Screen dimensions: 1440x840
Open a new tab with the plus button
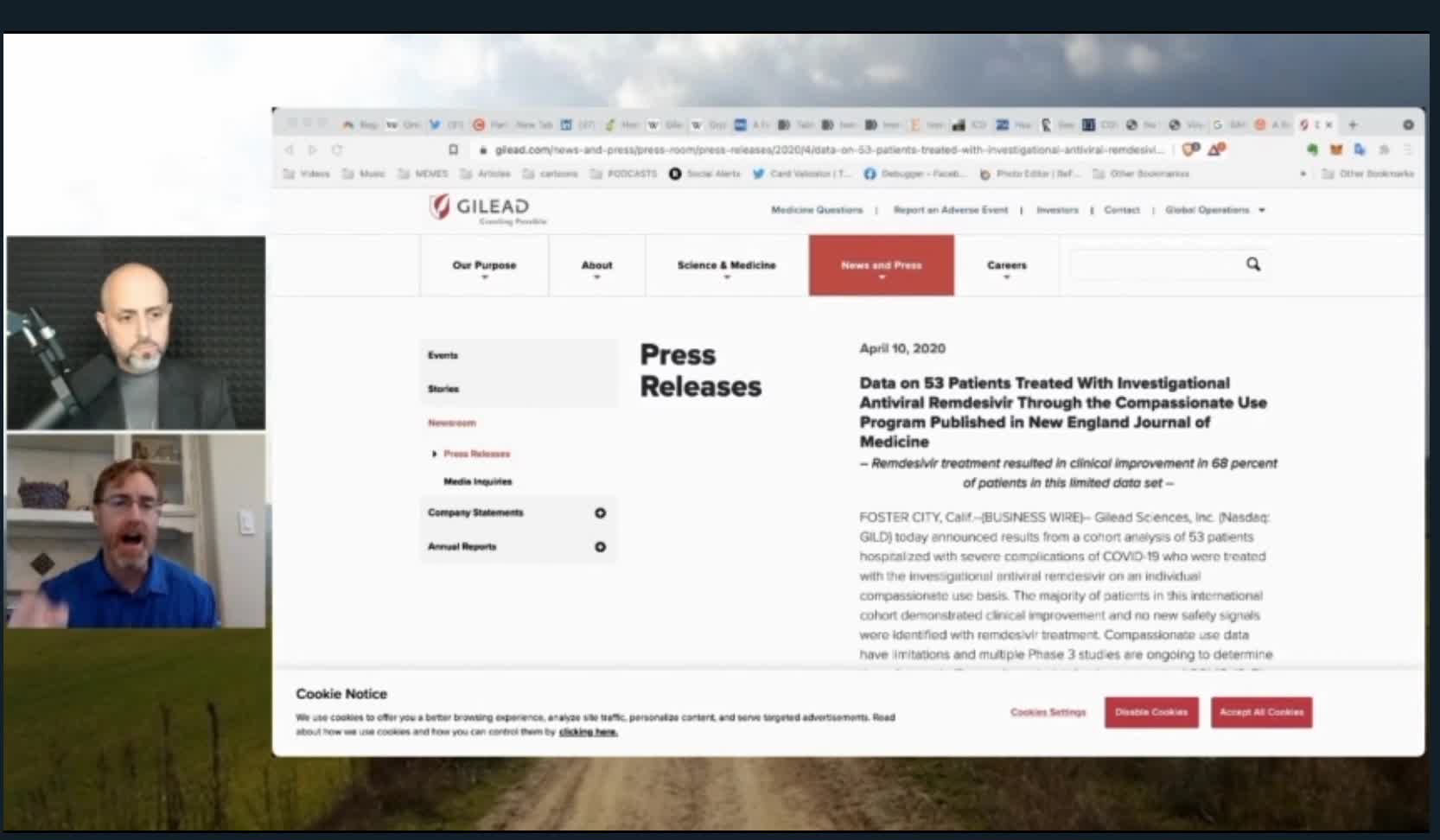point(1353,124)
